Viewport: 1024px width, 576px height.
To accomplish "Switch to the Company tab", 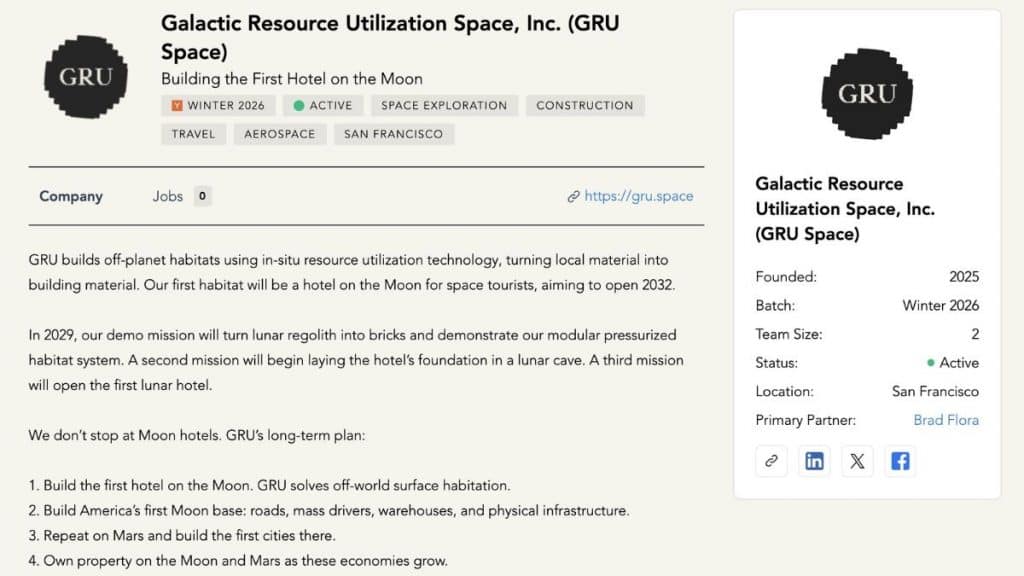I will point(71,196).
